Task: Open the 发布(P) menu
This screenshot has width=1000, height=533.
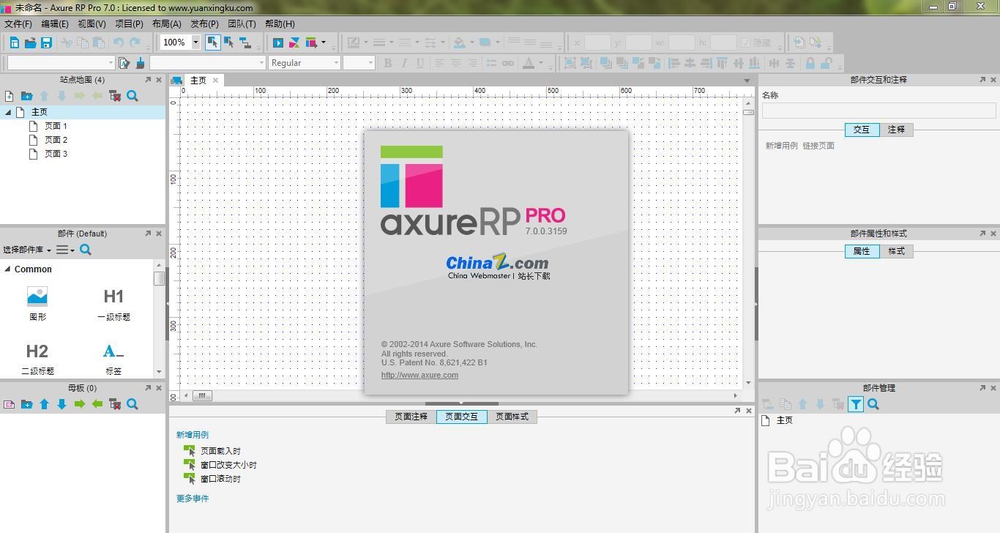Action: pyautogui.click(x=205, y=24)
